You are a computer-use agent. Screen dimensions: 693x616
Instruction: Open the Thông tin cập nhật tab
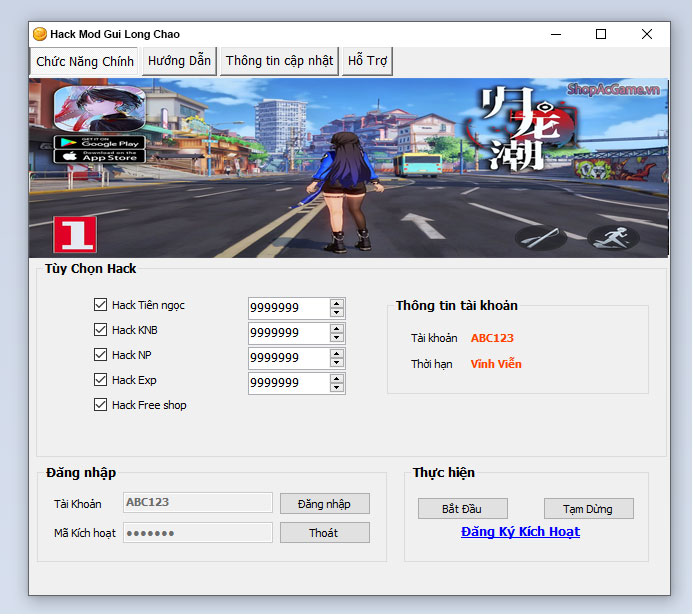[279, 61]
